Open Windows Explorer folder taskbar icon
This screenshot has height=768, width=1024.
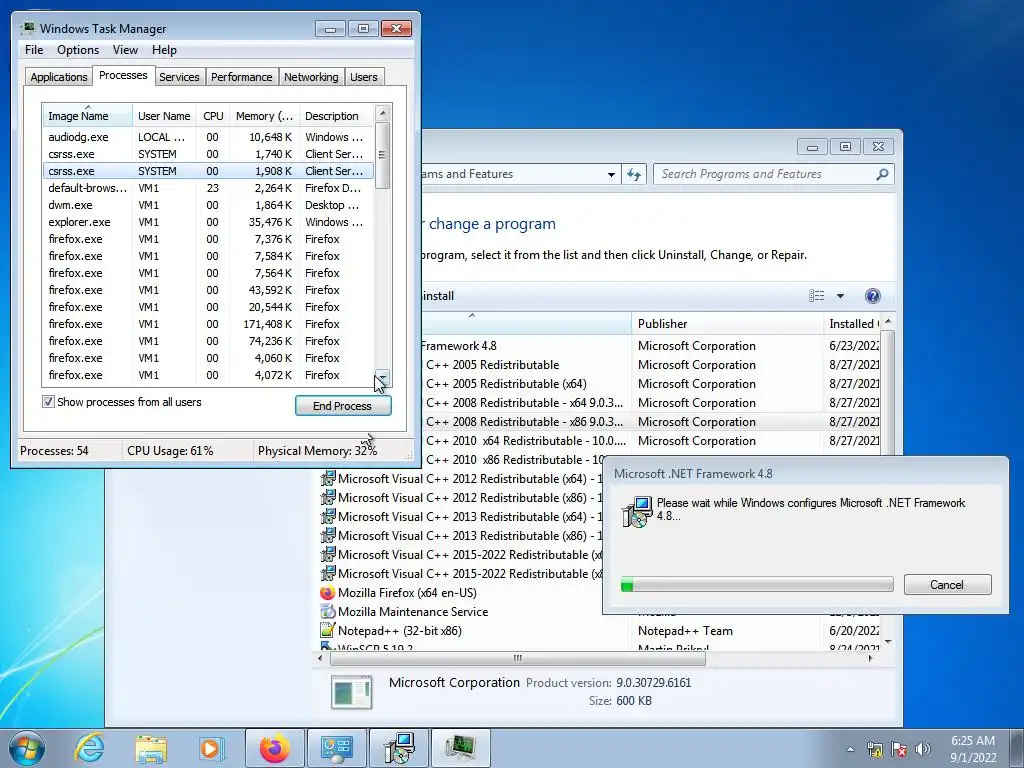(x=151, y=748)
